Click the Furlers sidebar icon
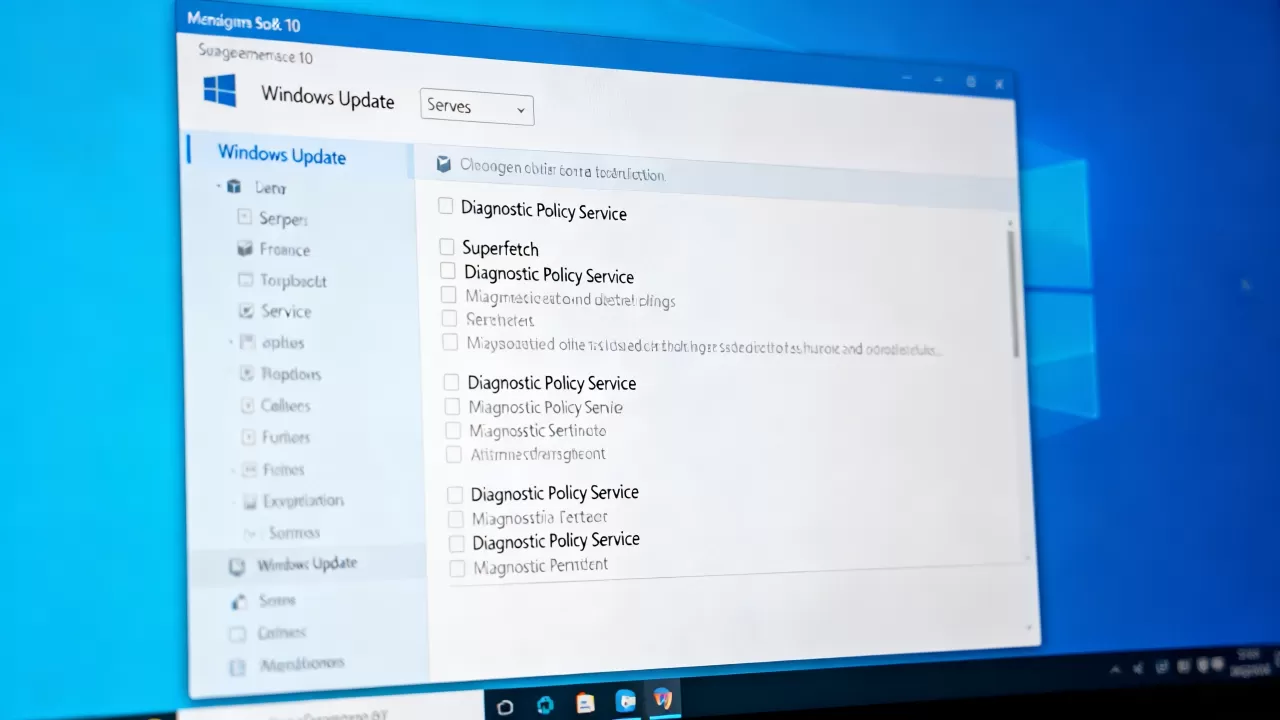Viewport: 1280px width, 720px height. click(x=249, y=437)
